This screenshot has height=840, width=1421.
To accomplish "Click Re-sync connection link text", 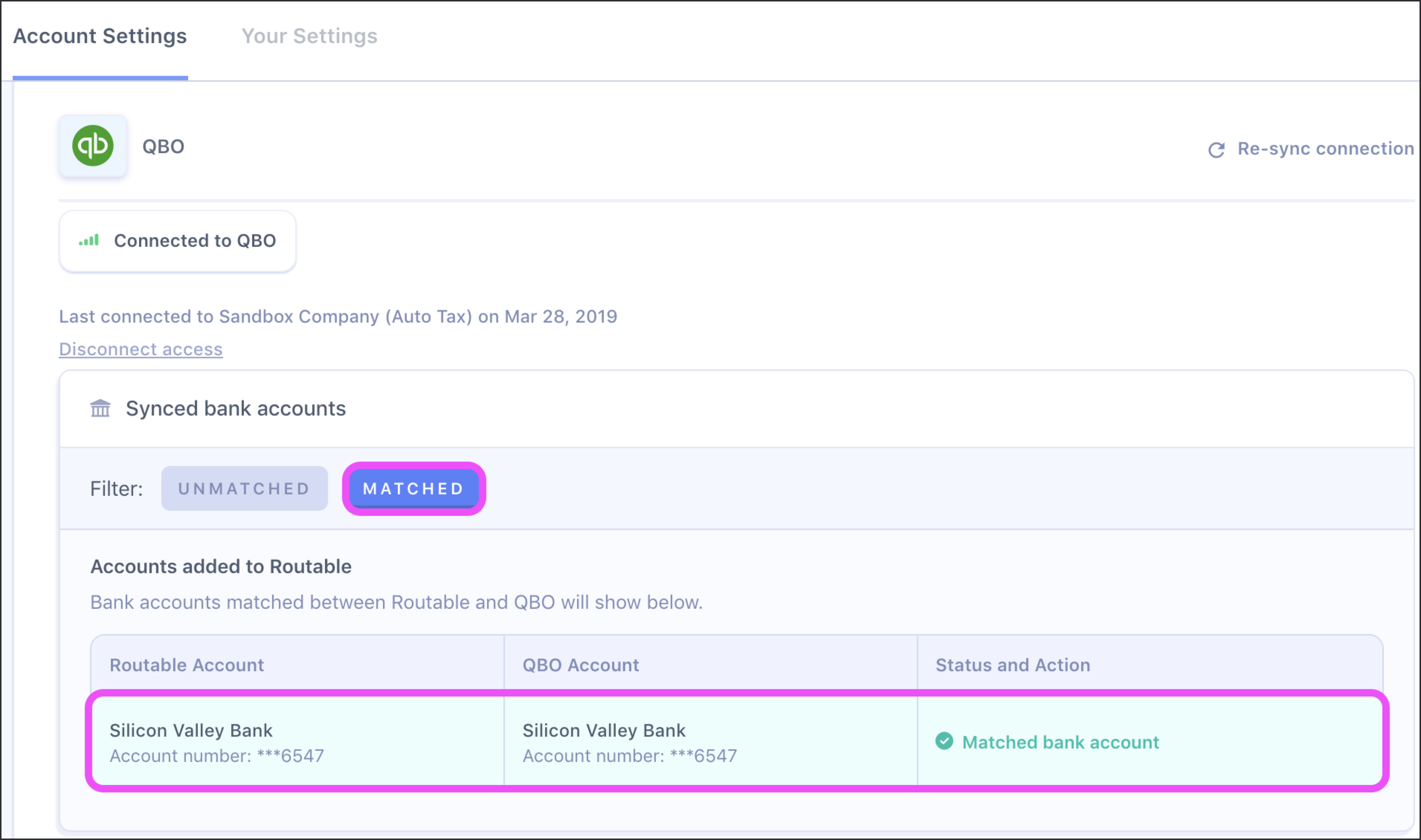I will 1325,148.
